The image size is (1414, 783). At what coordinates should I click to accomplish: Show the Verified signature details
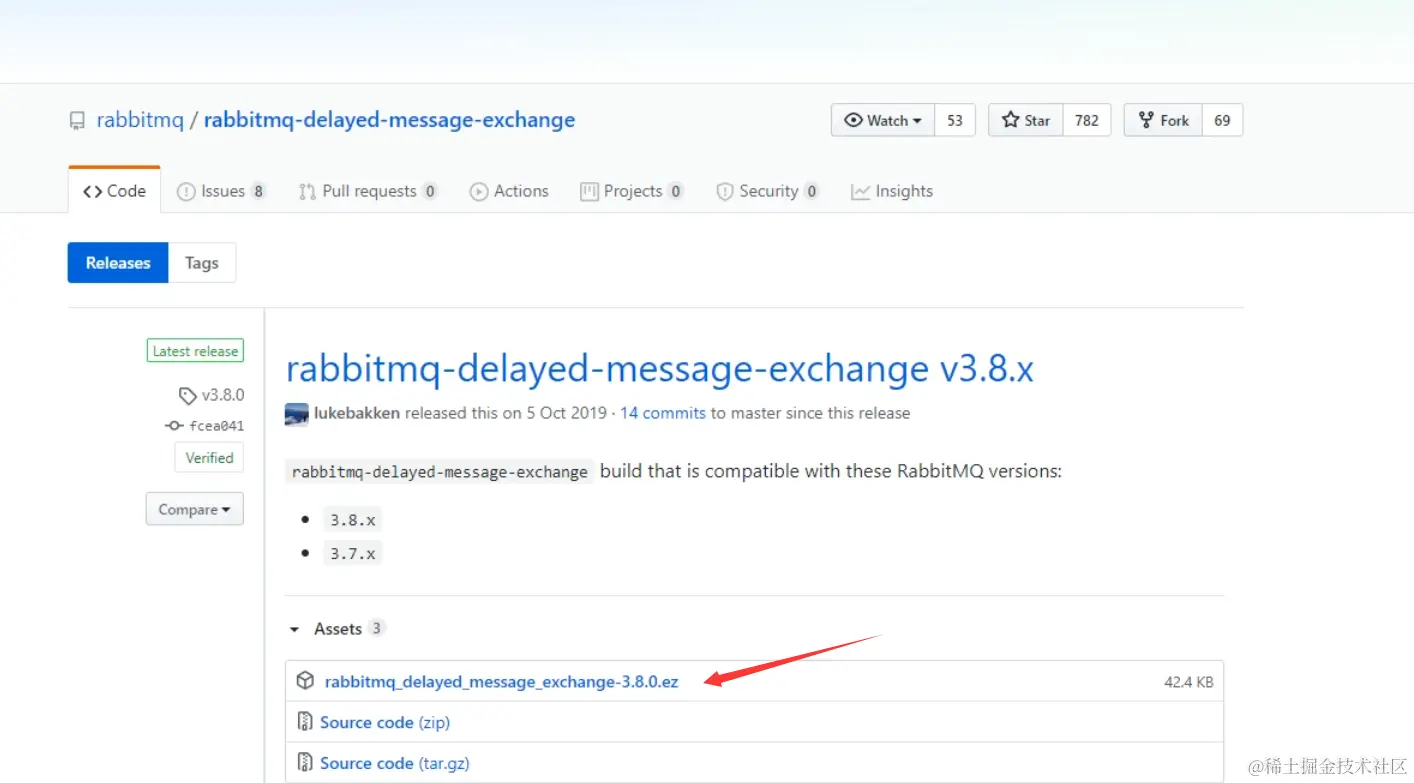tap(209, 458)
